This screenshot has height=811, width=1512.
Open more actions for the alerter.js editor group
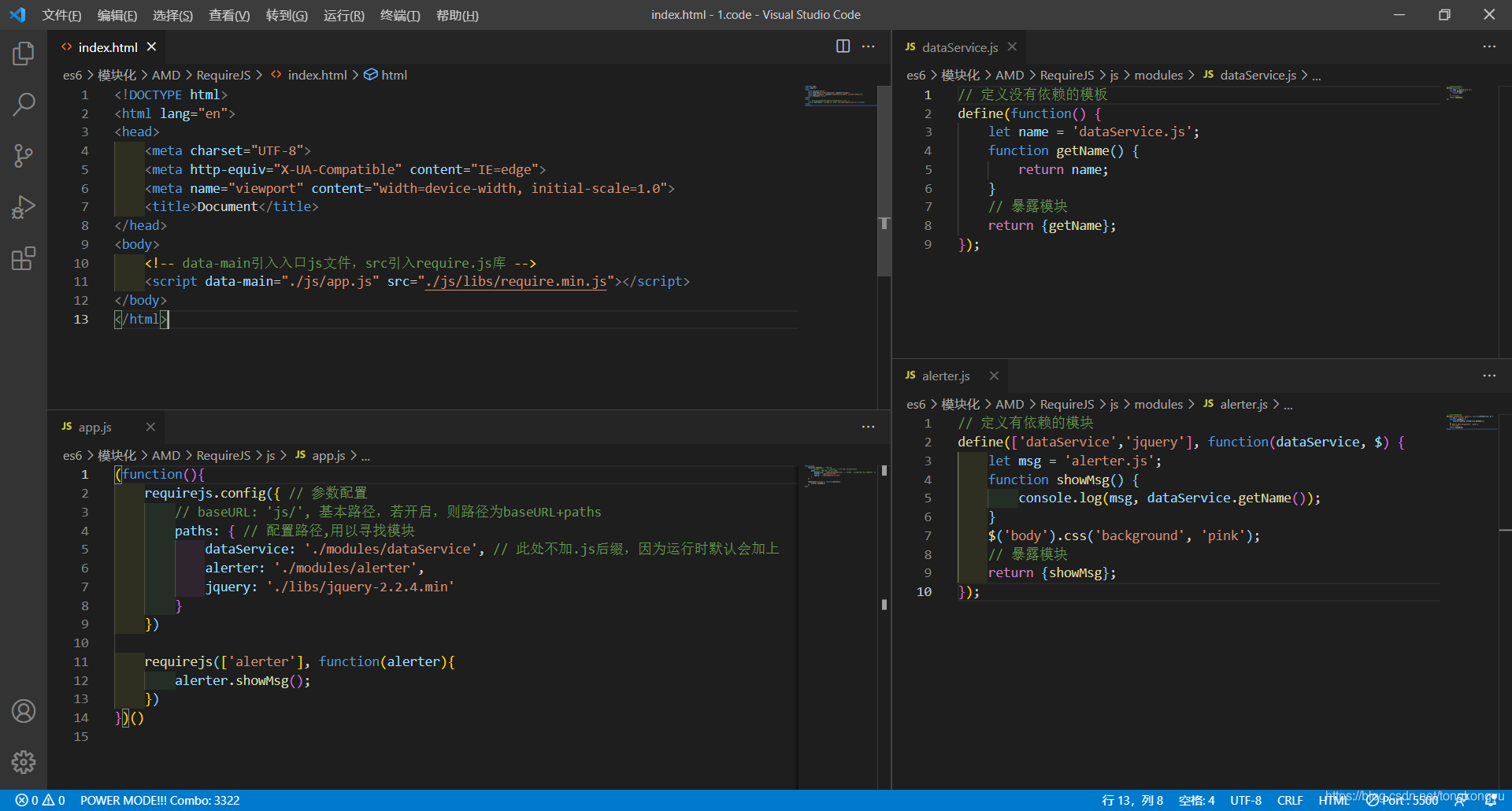tap(1488, 376)
